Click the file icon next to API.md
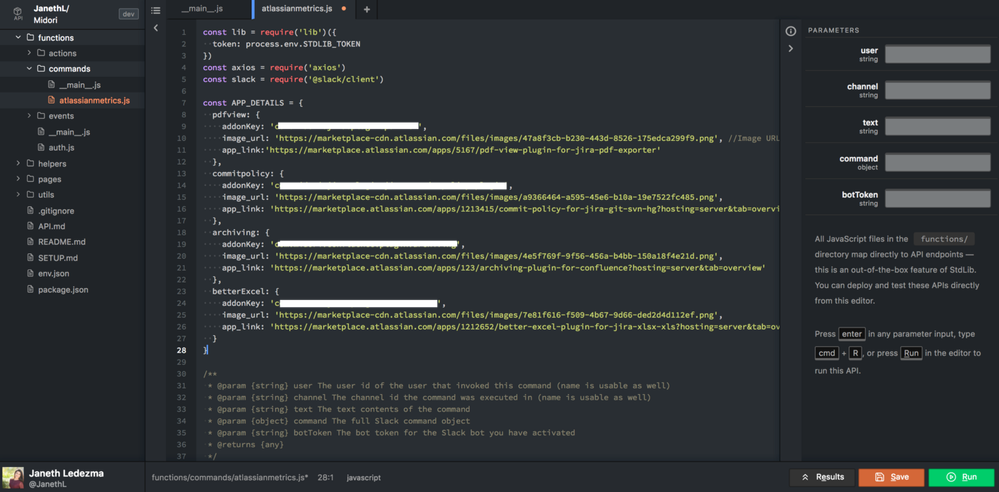 [30, 226]
